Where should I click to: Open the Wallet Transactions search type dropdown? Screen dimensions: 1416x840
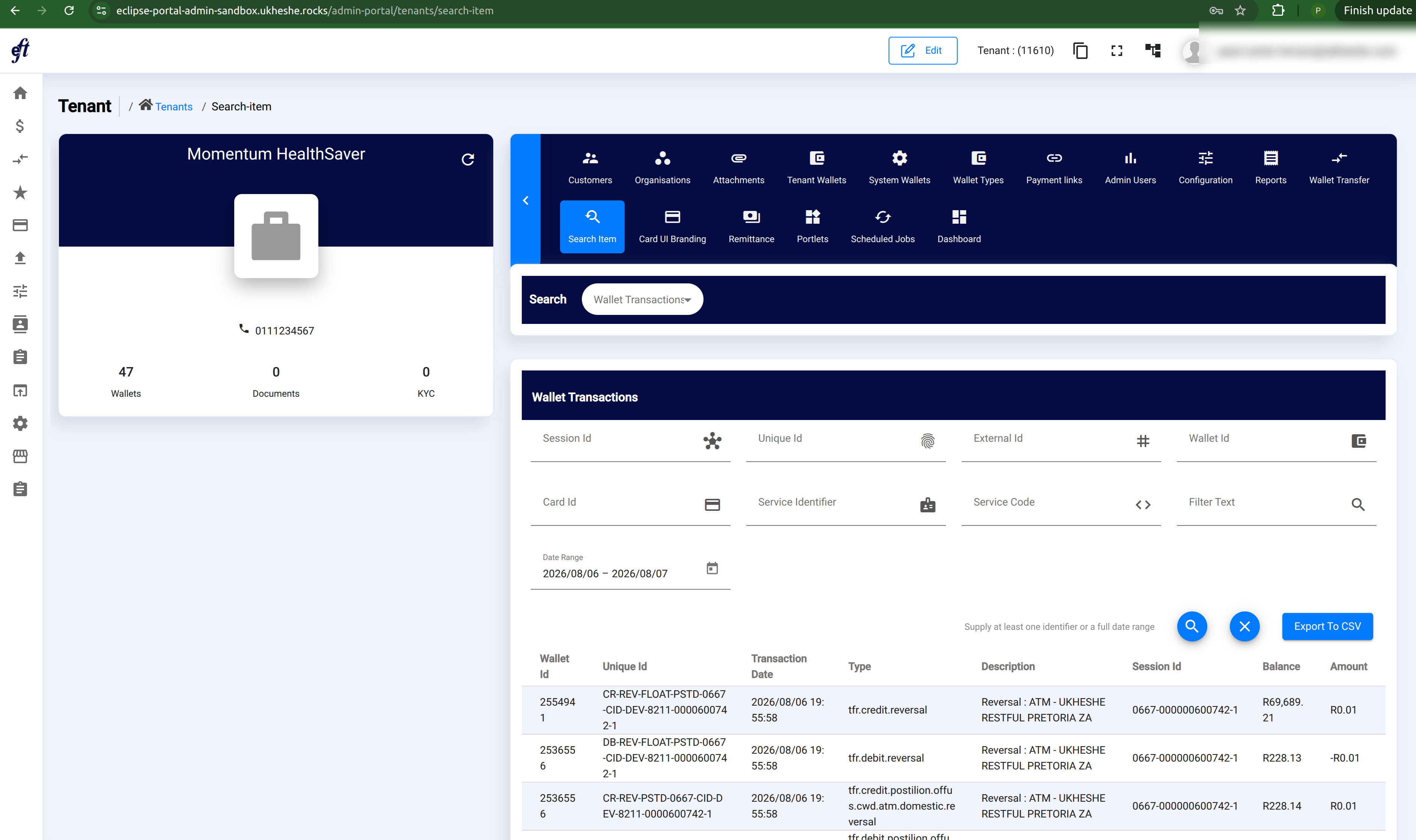coord(642,300)
